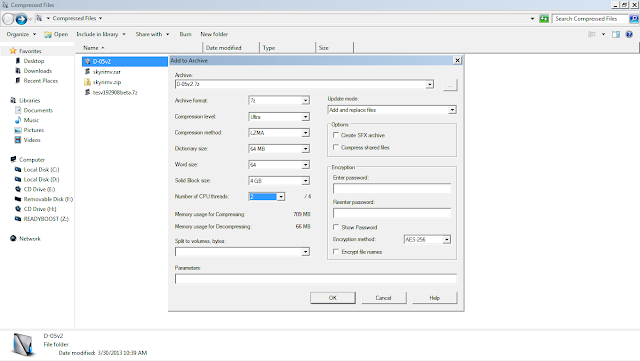The image size is (640, 361).
Task: Toggle Compress shared files checkbox
Action: 336,147
